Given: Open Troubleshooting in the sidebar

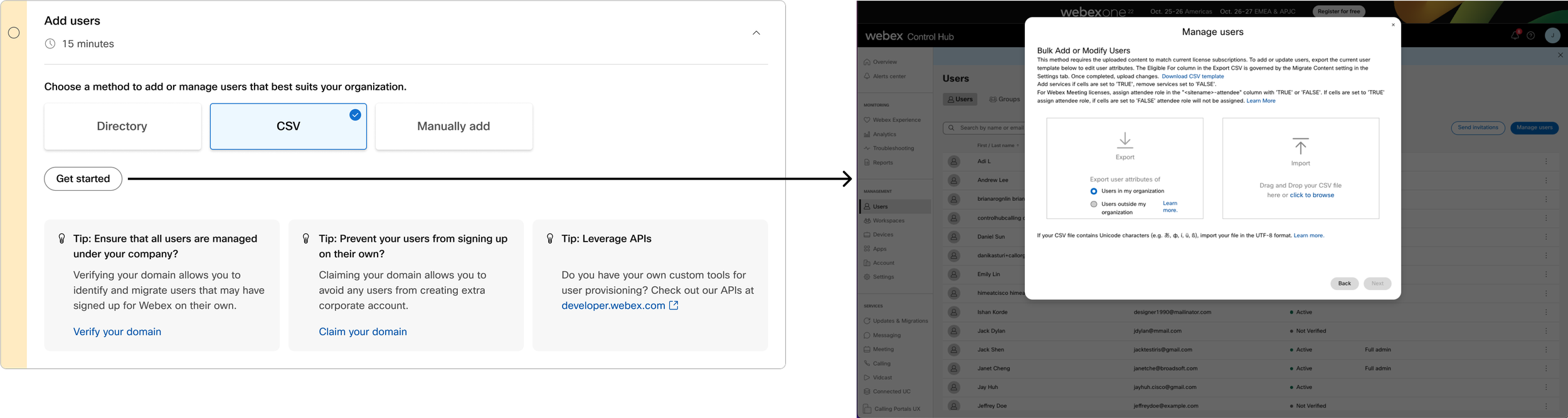Looking at the screenshot, I should click(x=889, y=148).
